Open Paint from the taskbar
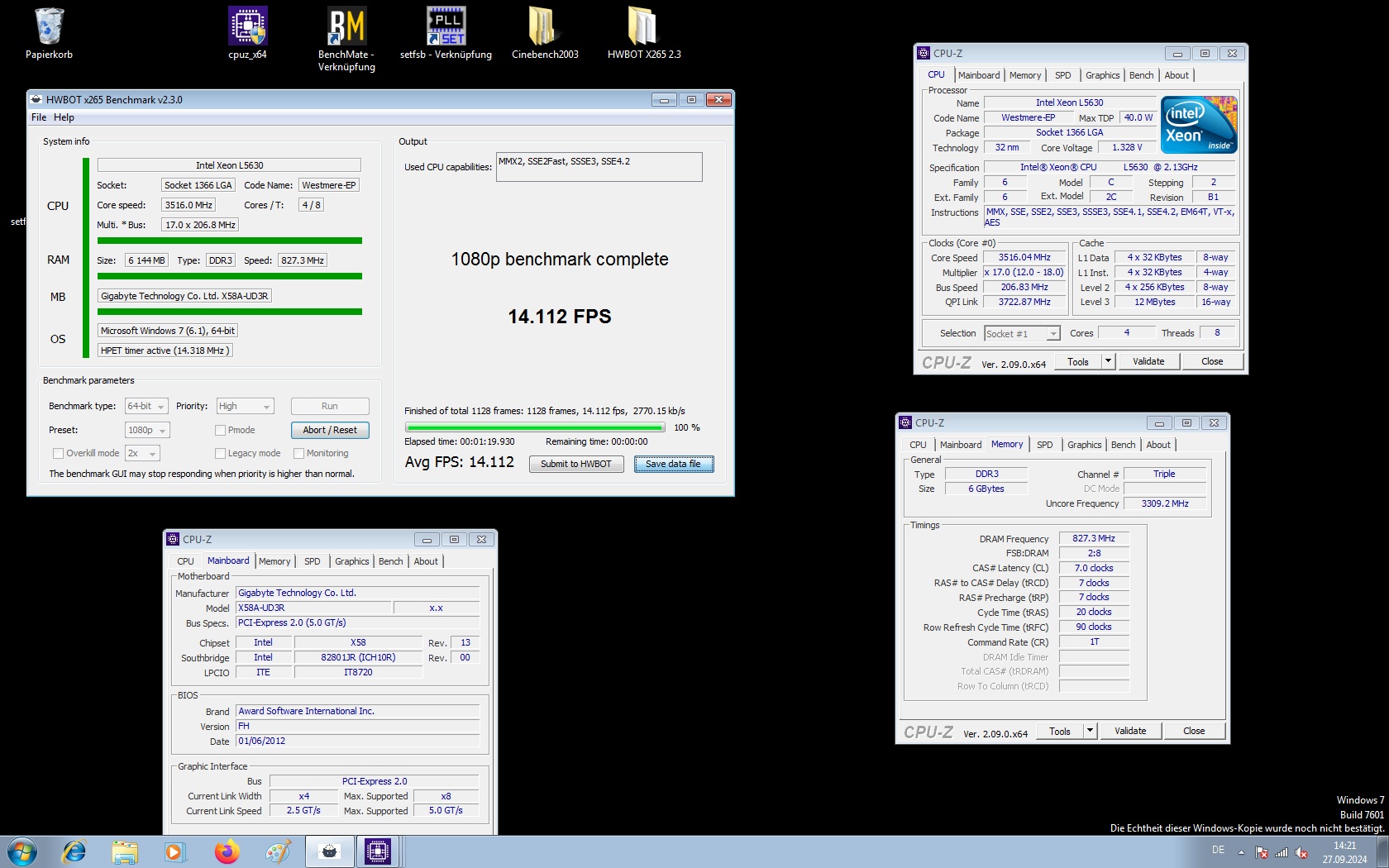Viewport: 1389px width, 868px height. [x=278, y=851]
